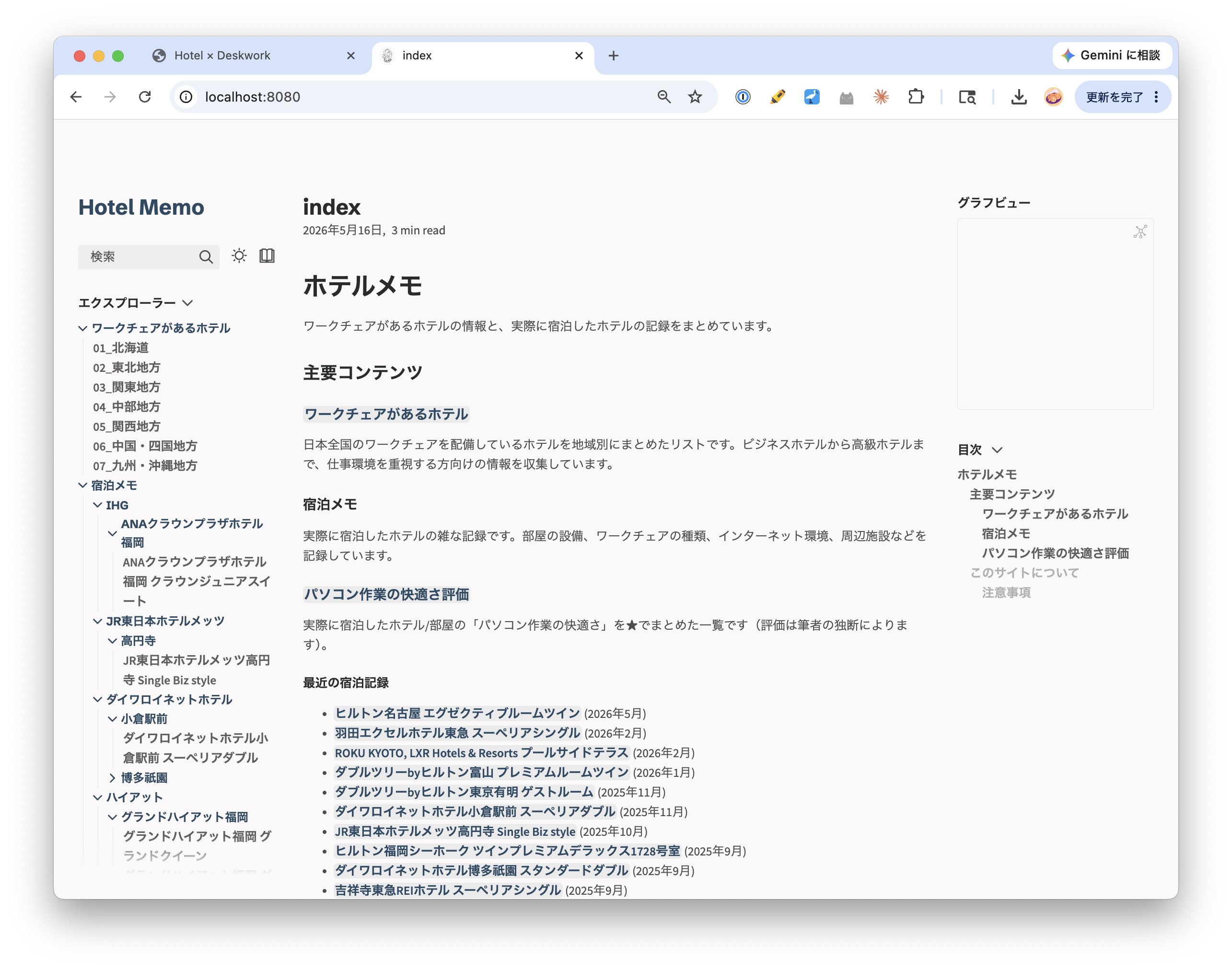Screen dimensions: 1232x970
Task: Open the Chrome profile avatar
Action: pyautogui.click(x=1054, y=97)
